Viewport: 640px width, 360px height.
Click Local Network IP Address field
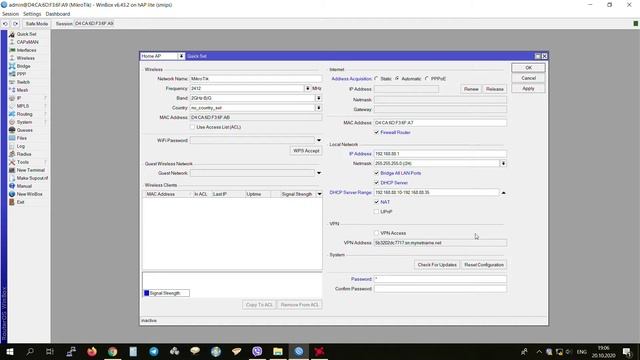440,153
